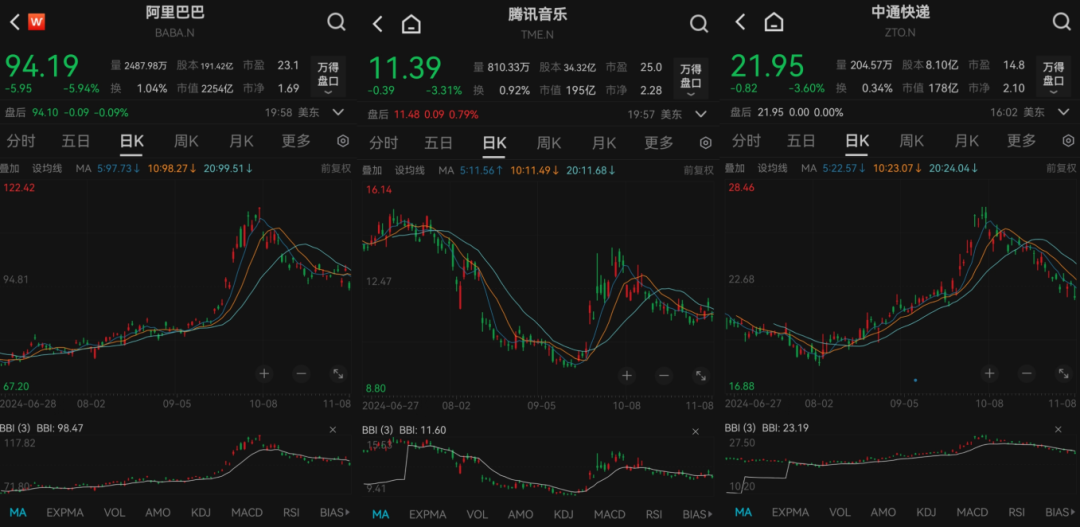
Task: Click the BBI: 11.60 label
Action: pyautogui.click(x=423, y=431)
